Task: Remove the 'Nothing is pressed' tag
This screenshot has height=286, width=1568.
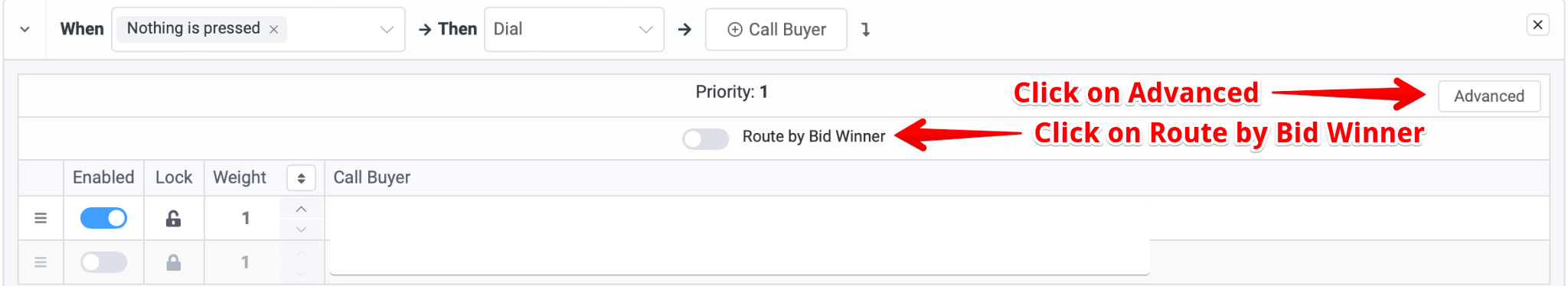Action: tap(273, 30)
